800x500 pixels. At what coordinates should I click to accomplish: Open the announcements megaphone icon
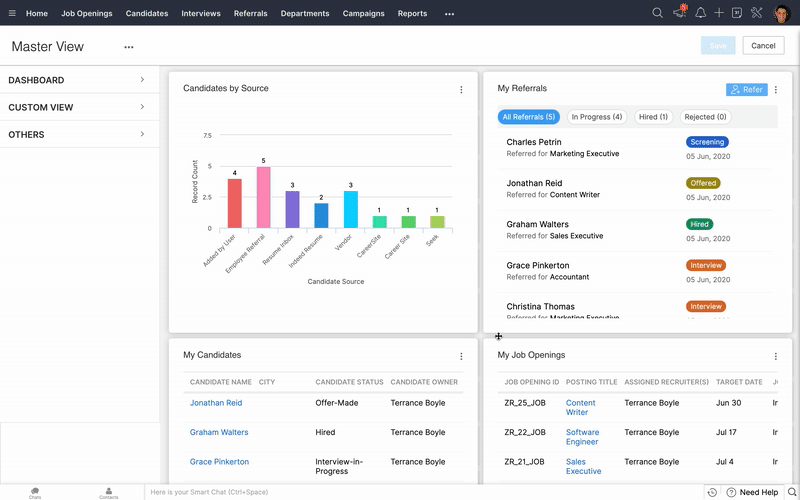[680, 12]
